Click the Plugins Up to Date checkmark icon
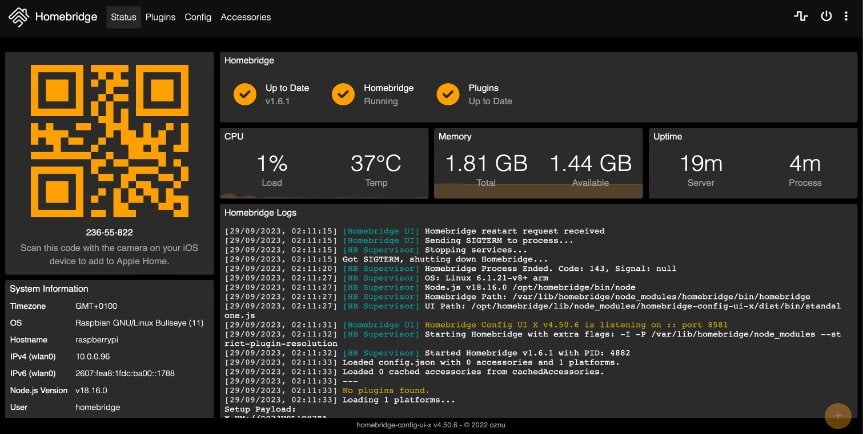 [448, 94]
